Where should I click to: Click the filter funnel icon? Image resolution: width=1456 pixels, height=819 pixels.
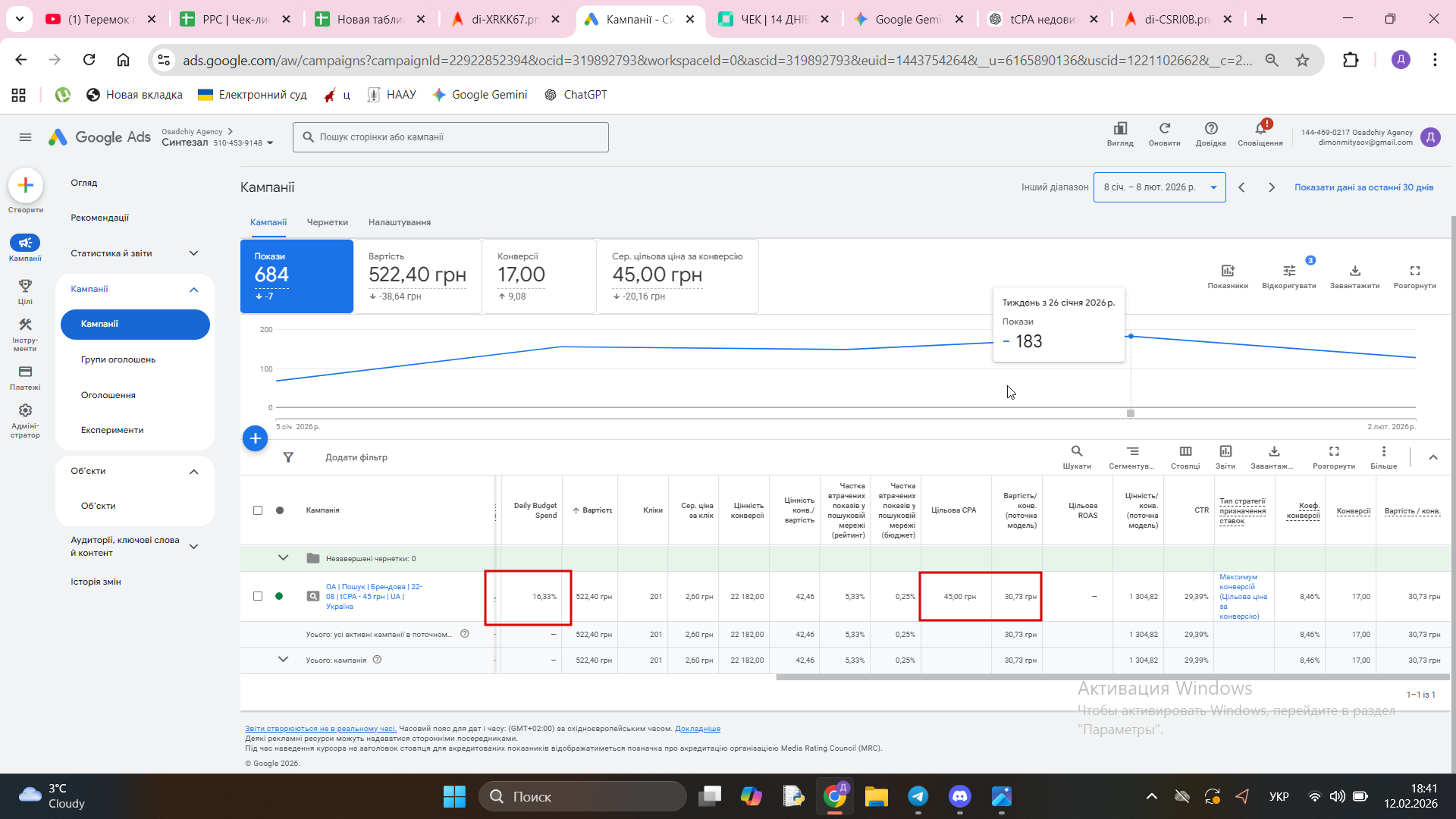point(288,457)
